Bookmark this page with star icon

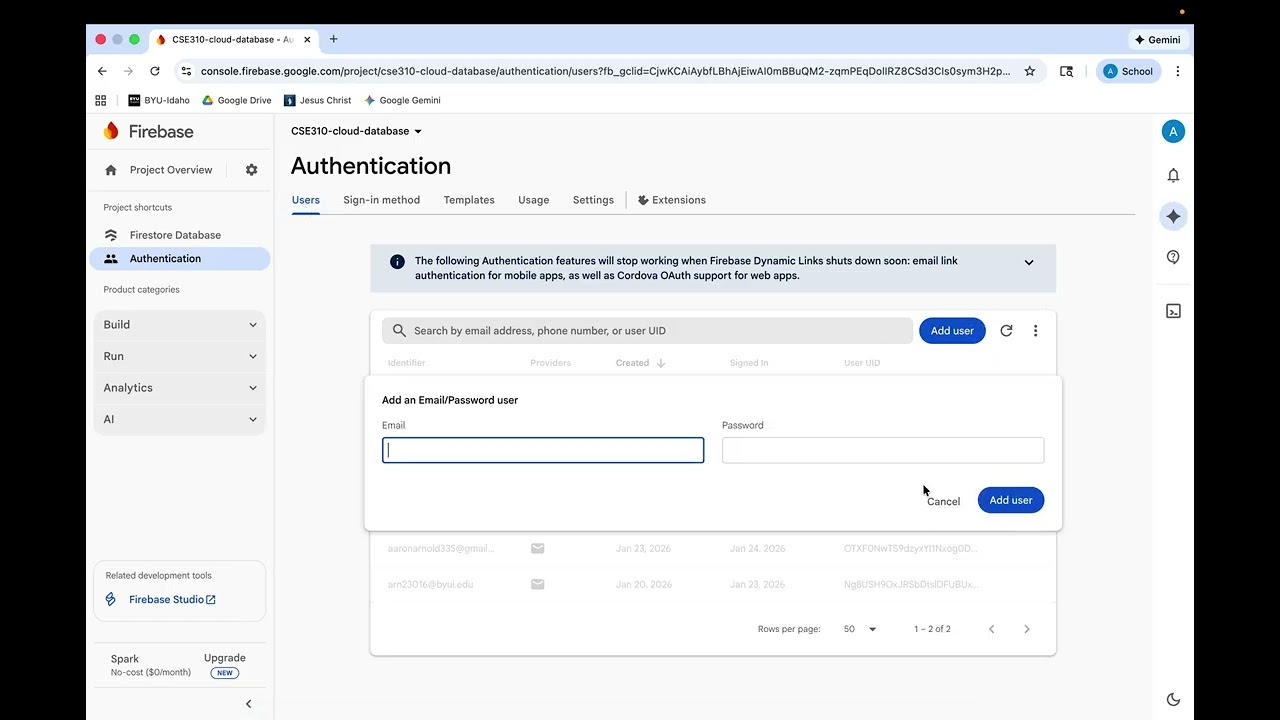(x=1029, y=71)
